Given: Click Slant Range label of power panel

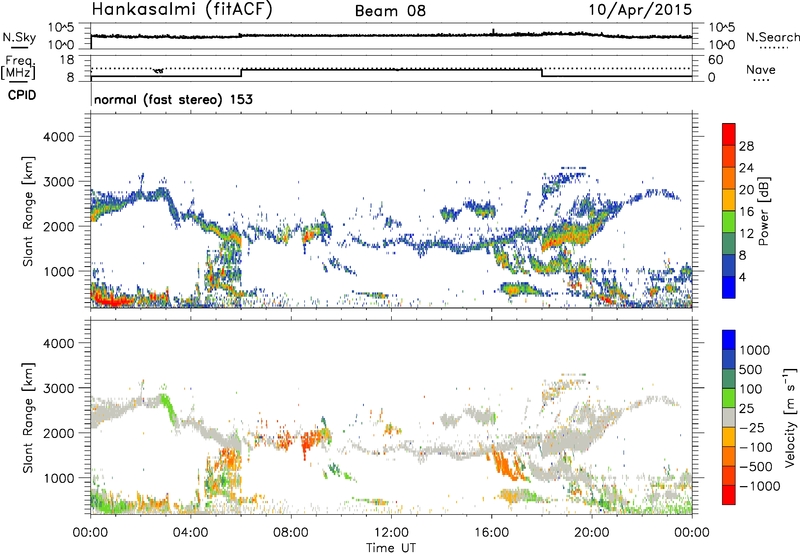Looking at the screenshot, I should 28,211.
